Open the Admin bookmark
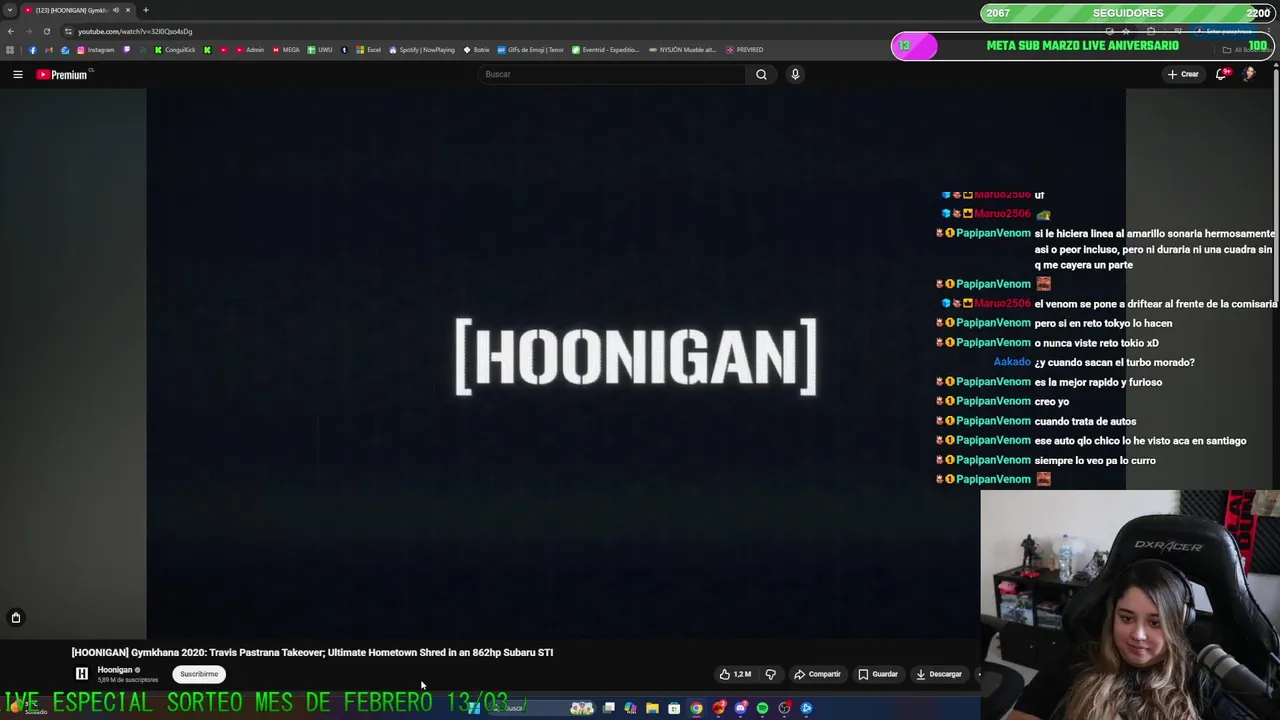The image size is (1280, 720). pyautogui.click(x=250, y=50)
